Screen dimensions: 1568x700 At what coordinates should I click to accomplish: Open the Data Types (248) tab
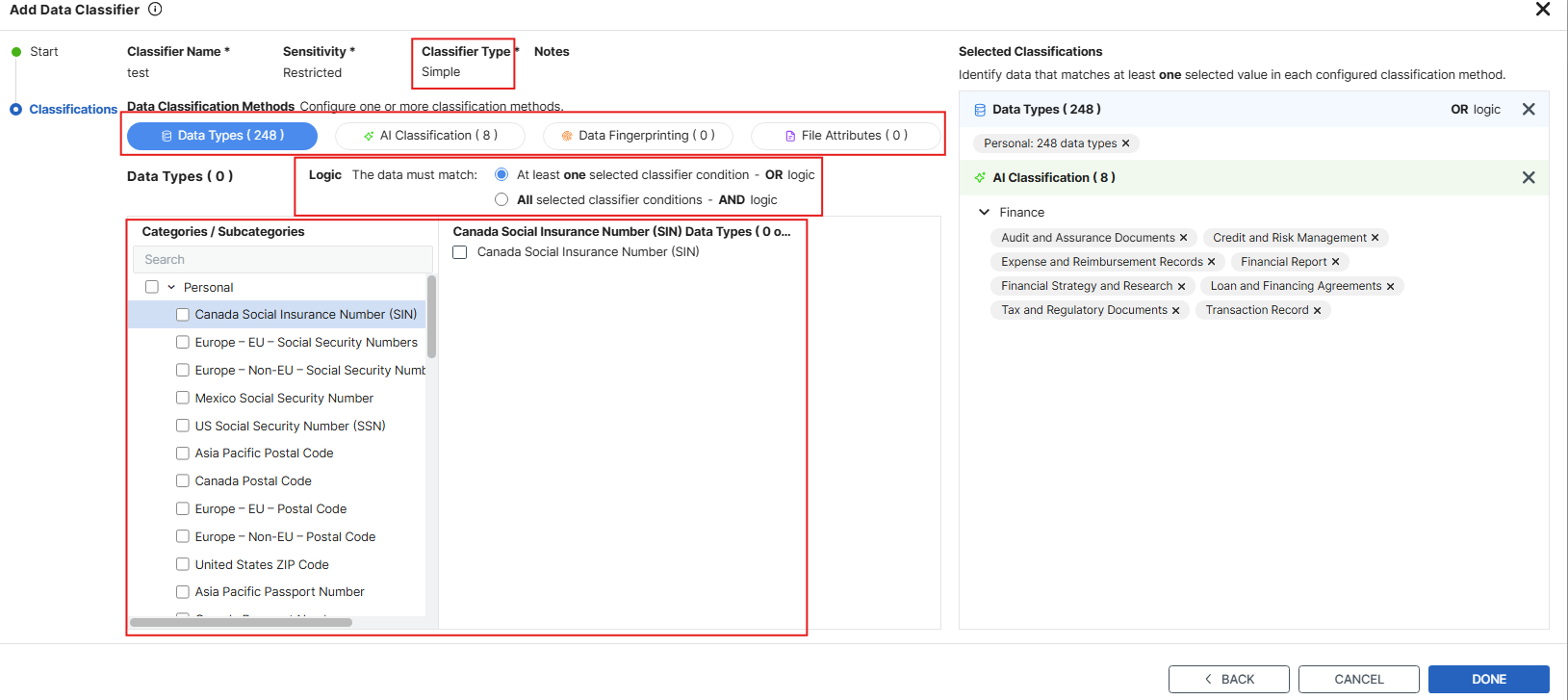[x=222, y=136]
